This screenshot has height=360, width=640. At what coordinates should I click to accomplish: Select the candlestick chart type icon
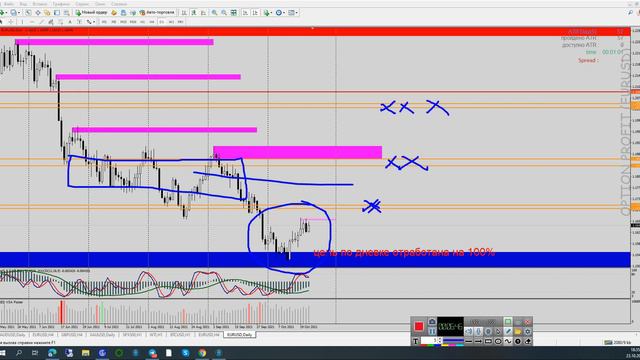pos(193,13)
